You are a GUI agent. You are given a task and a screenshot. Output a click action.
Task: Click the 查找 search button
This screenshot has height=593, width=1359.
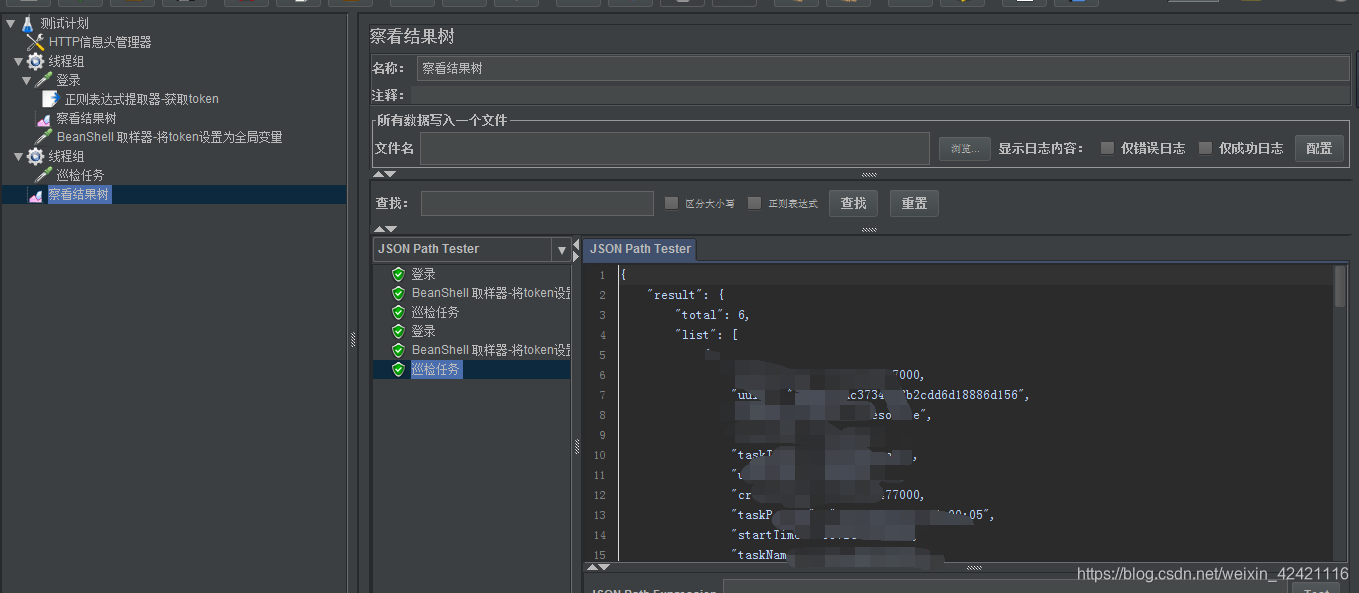click(x=853, y=203)
